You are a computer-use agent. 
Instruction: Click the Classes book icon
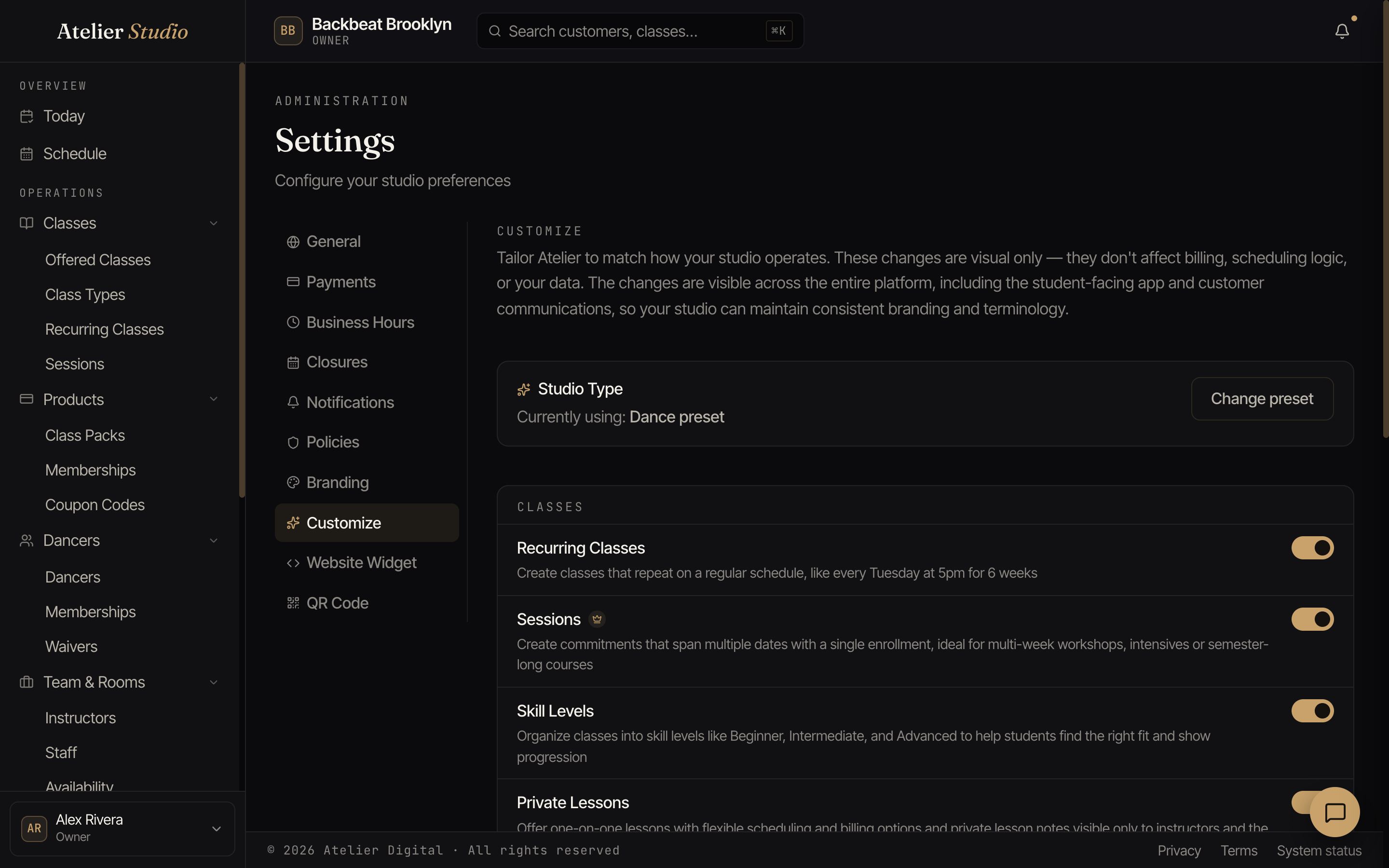pyautogui.click(x=27, y=223)
